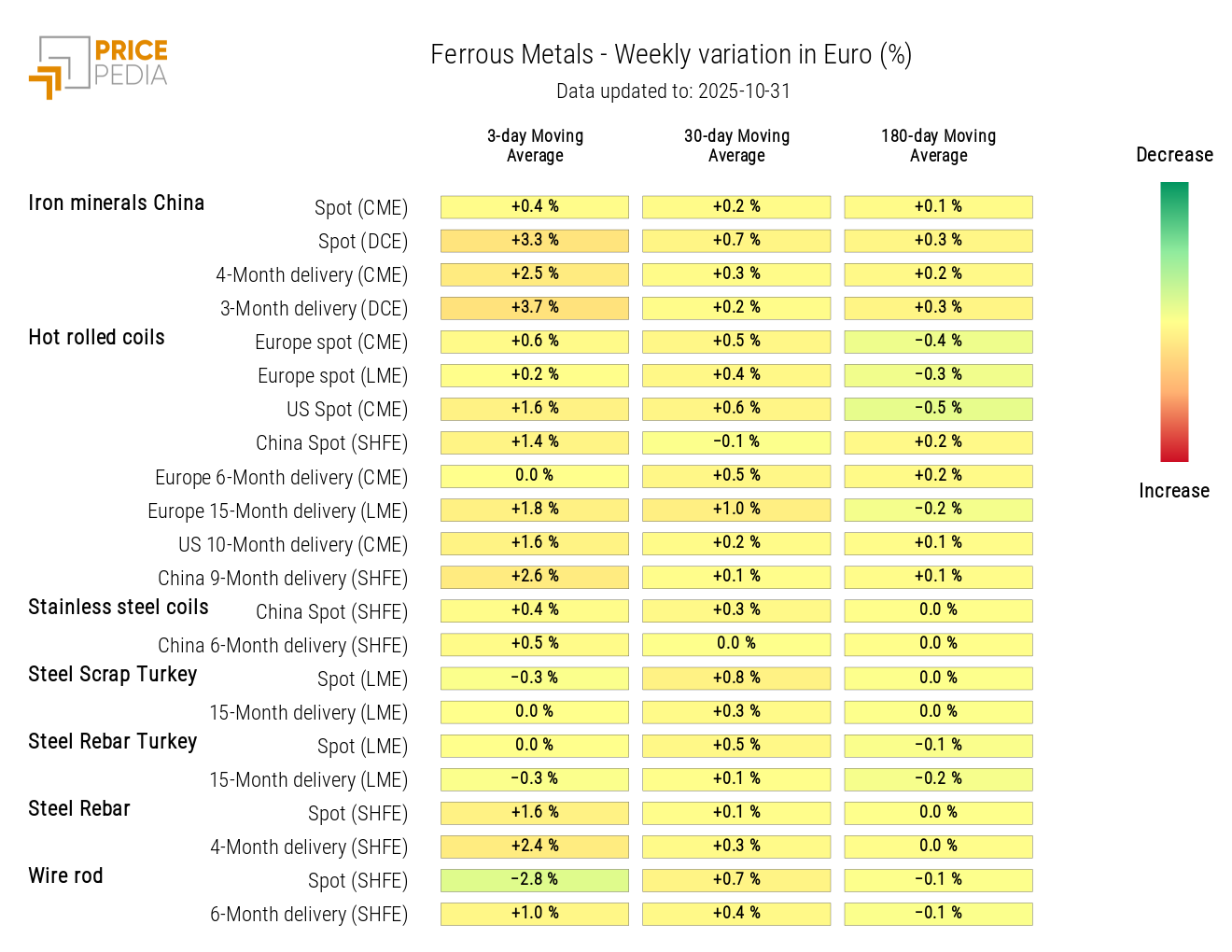Open the Stainless steel coils category label
Screen dimensions: 1232x952
coord(119,608)
